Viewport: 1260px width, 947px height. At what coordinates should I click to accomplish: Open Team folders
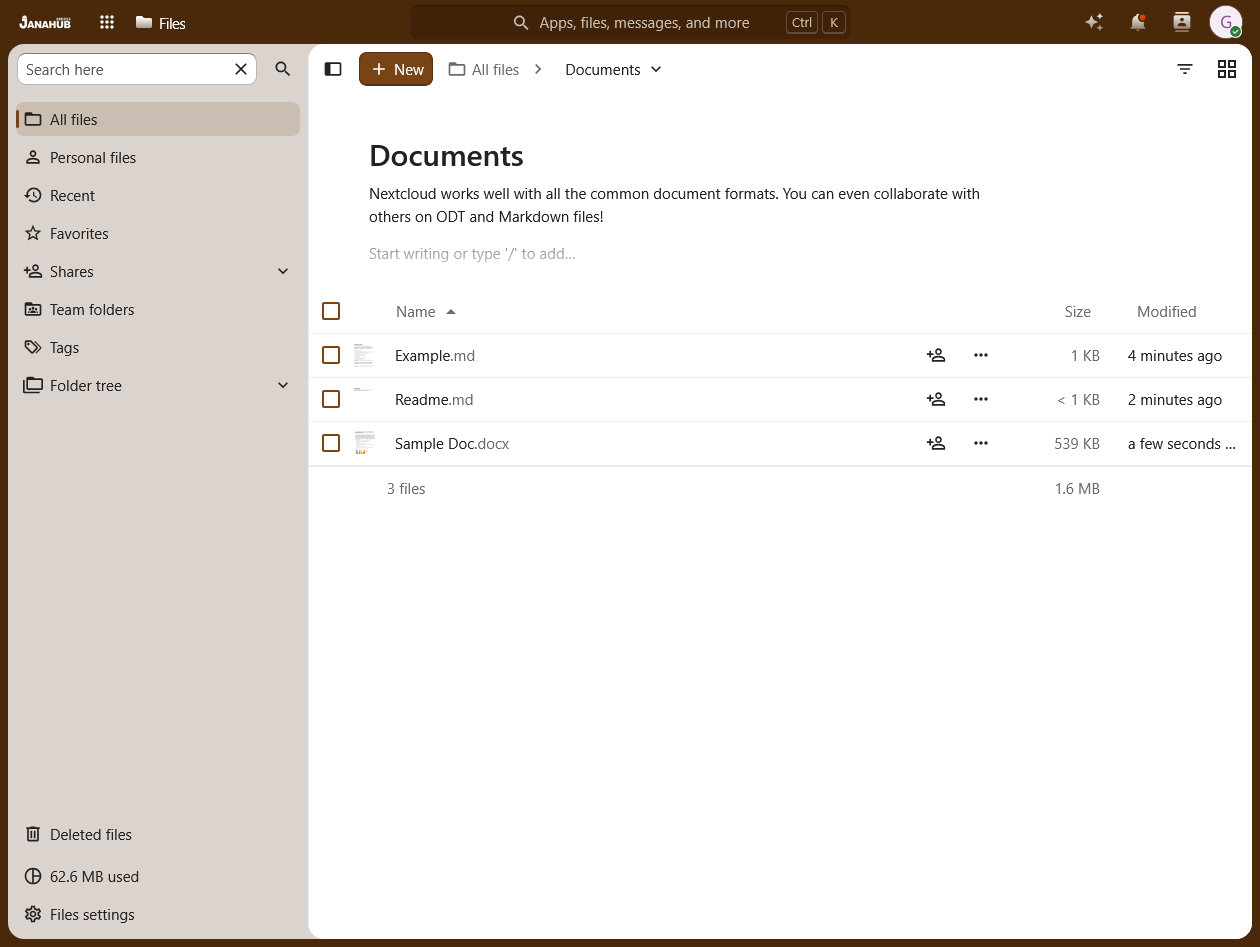click(158, 309)
